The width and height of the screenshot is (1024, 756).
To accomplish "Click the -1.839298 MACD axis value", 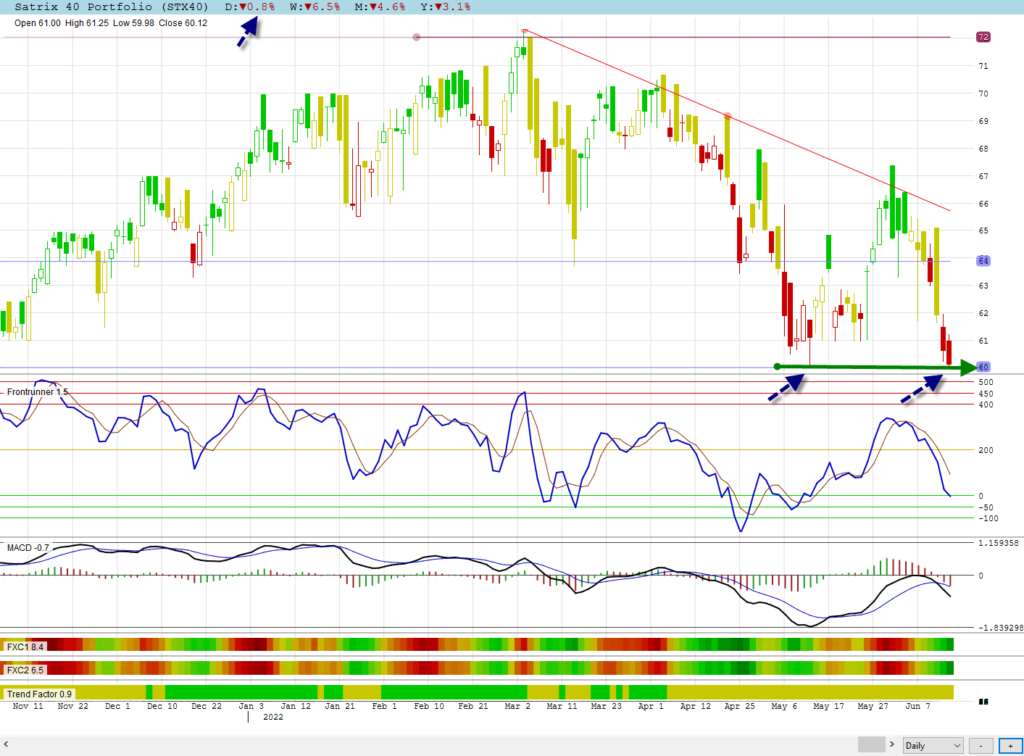I will click(x=1000, y=628).
